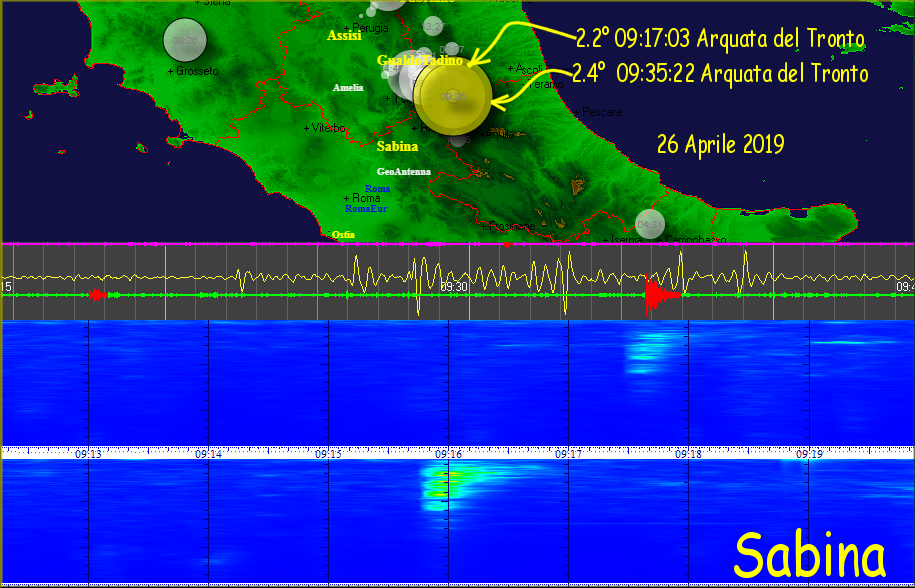
Task: Select the 09:14 tick on spectrogram time axis
Action: (208, 453)
